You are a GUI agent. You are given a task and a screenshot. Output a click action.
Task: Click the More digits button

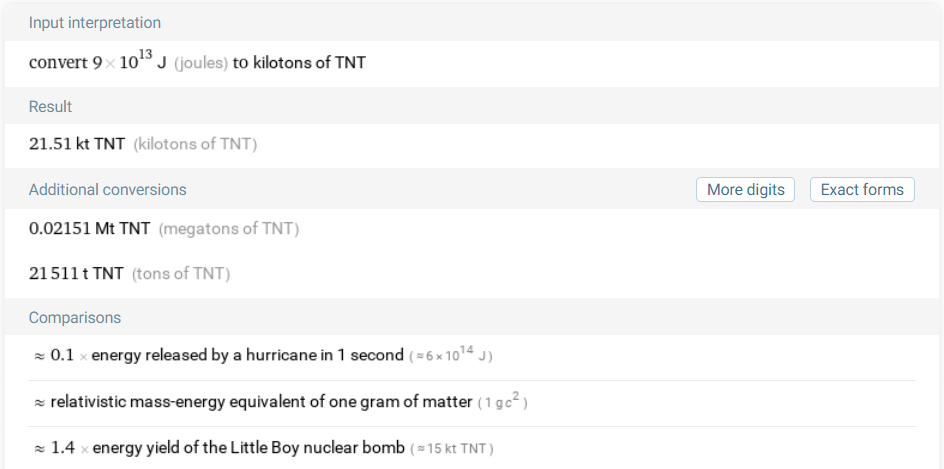(745, 190)
